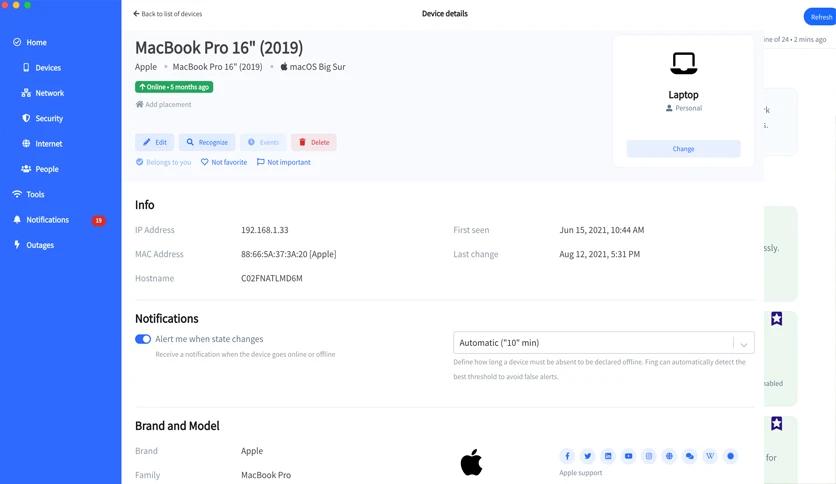Toggle the Not important flag
This screenshot has height=484, width=836.
(284, 162)
